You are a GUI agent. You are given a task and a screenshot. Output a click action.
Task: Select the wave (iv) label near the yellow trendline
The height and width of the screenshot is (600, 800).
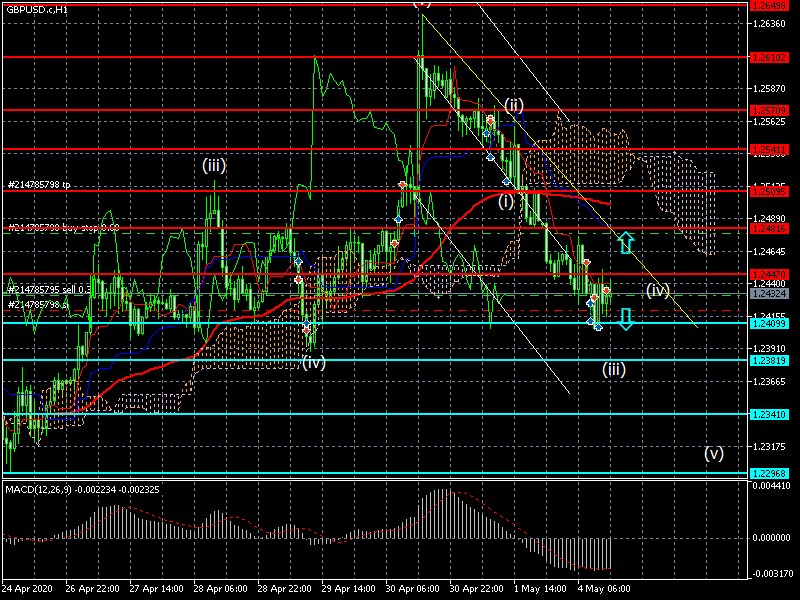pos(657,291)
